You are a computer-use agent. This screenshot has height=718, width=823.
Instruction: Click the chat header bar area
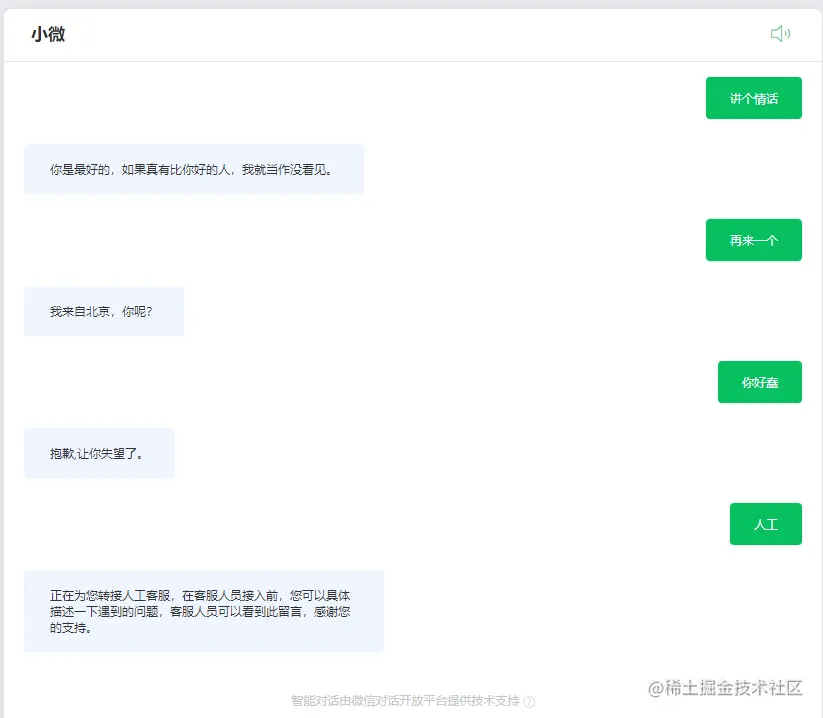click(x=411, y=33)
